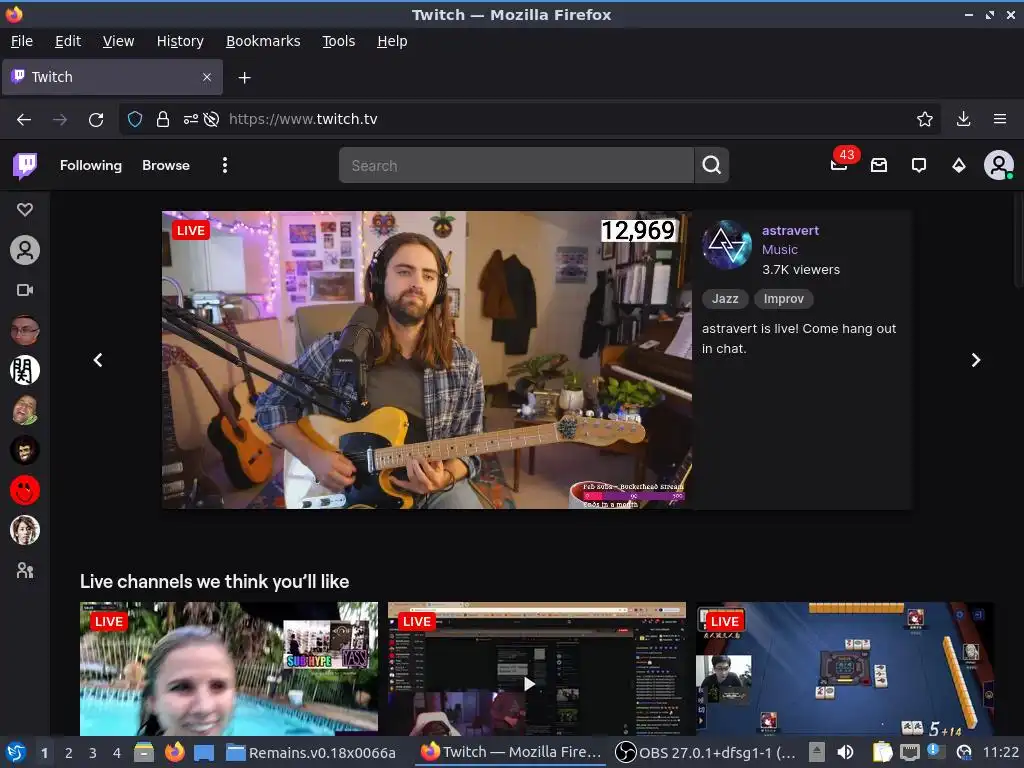Viewport: 1024px width, 768px height.
Task: Open the sidebar channel with glasses avatar
Action: pyautogui.click(x=25, y=330)
